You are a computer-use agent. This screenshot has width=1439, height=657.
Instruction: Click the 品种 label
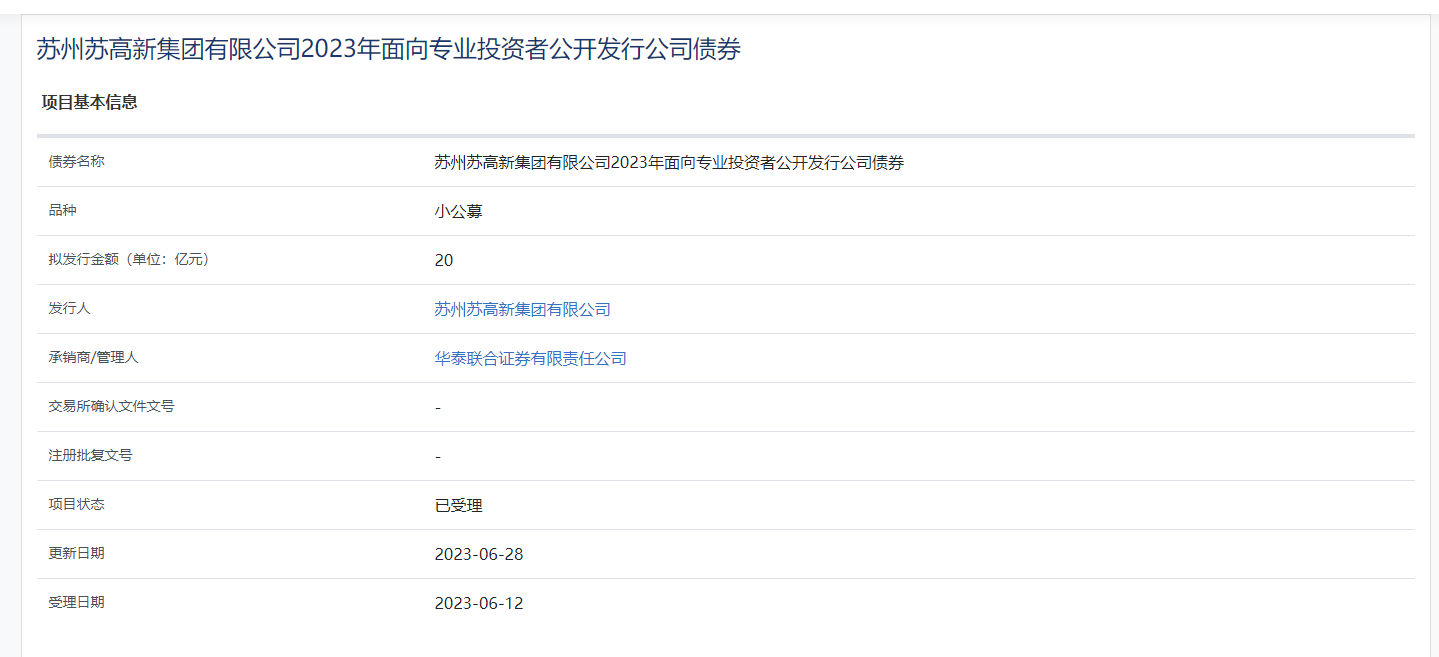tap(62, 210)
